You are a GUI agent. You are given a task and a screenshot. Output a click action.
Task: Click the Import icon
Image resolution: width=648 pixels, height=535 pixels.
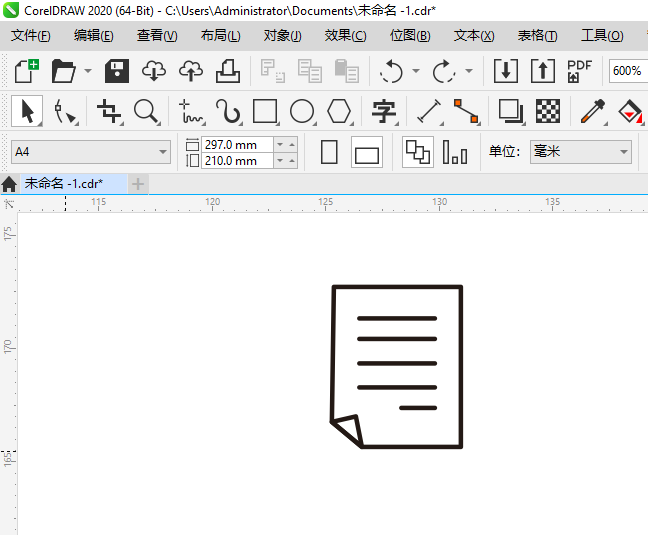pyautogui.click(x=506, y=71)
